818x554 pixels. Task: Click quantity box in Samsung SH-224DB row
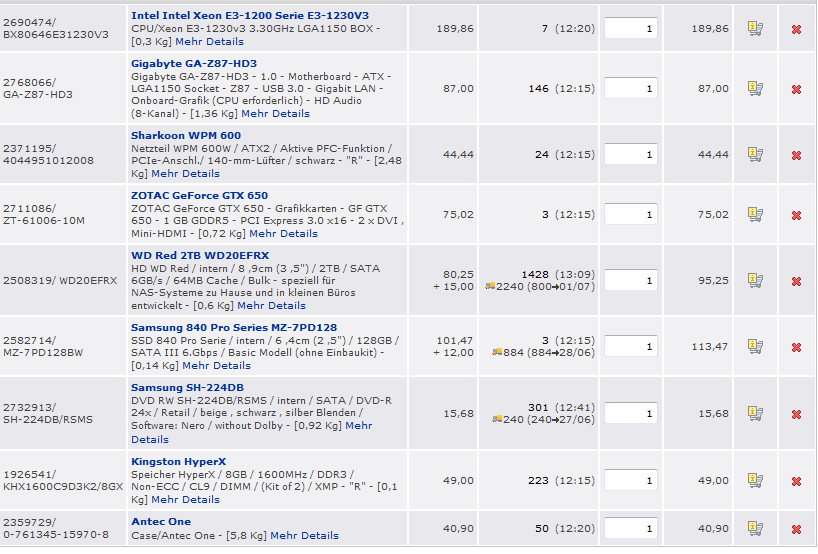point(631,414)
